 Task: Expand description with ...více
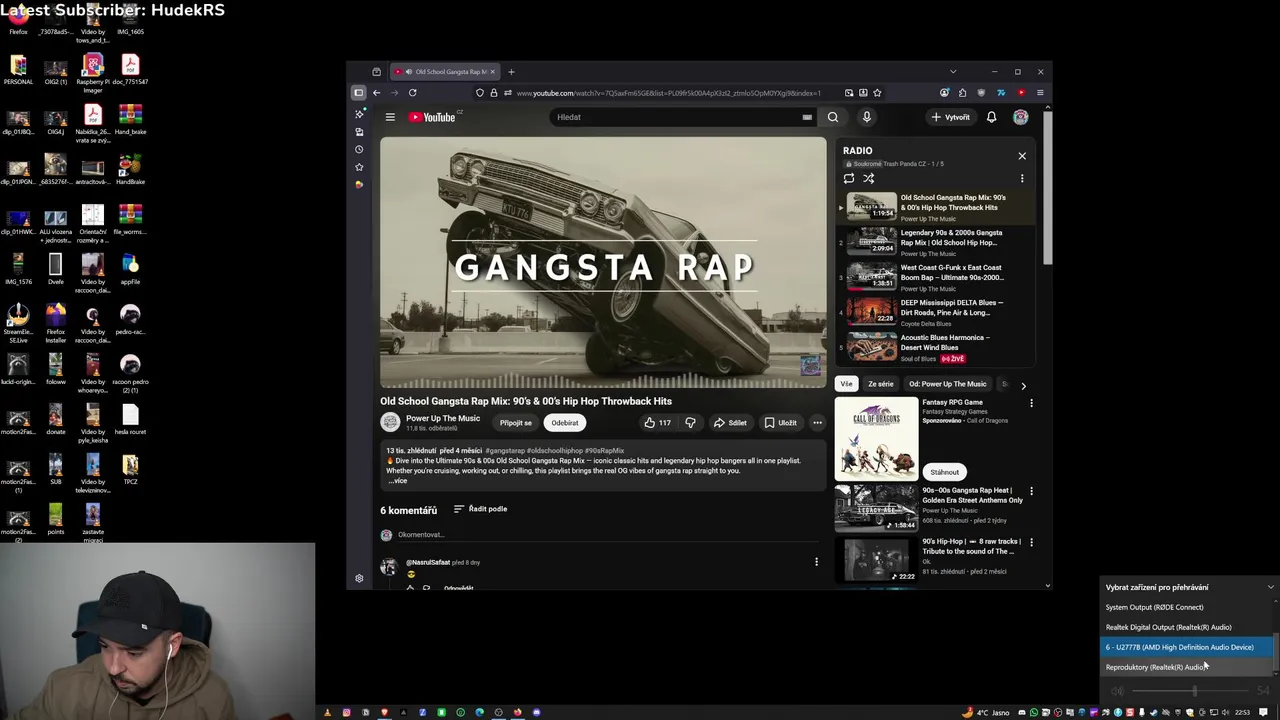(397, 481)
